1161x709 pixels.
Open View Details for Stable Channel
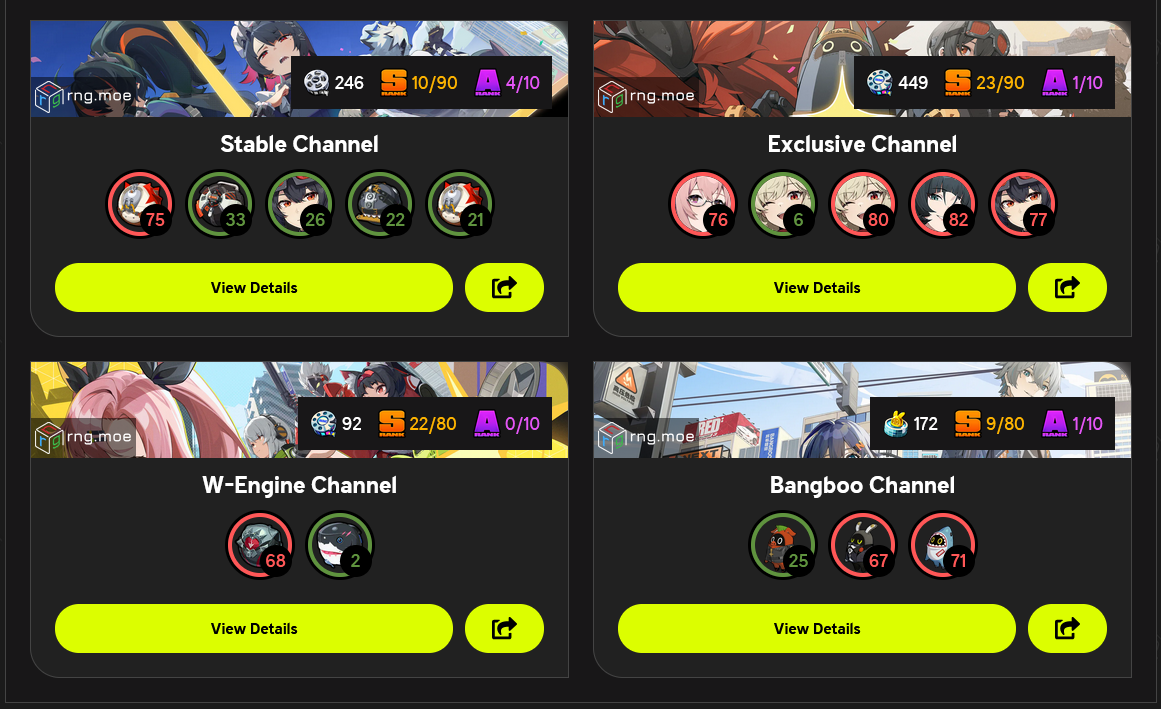[x=253, y=287]
